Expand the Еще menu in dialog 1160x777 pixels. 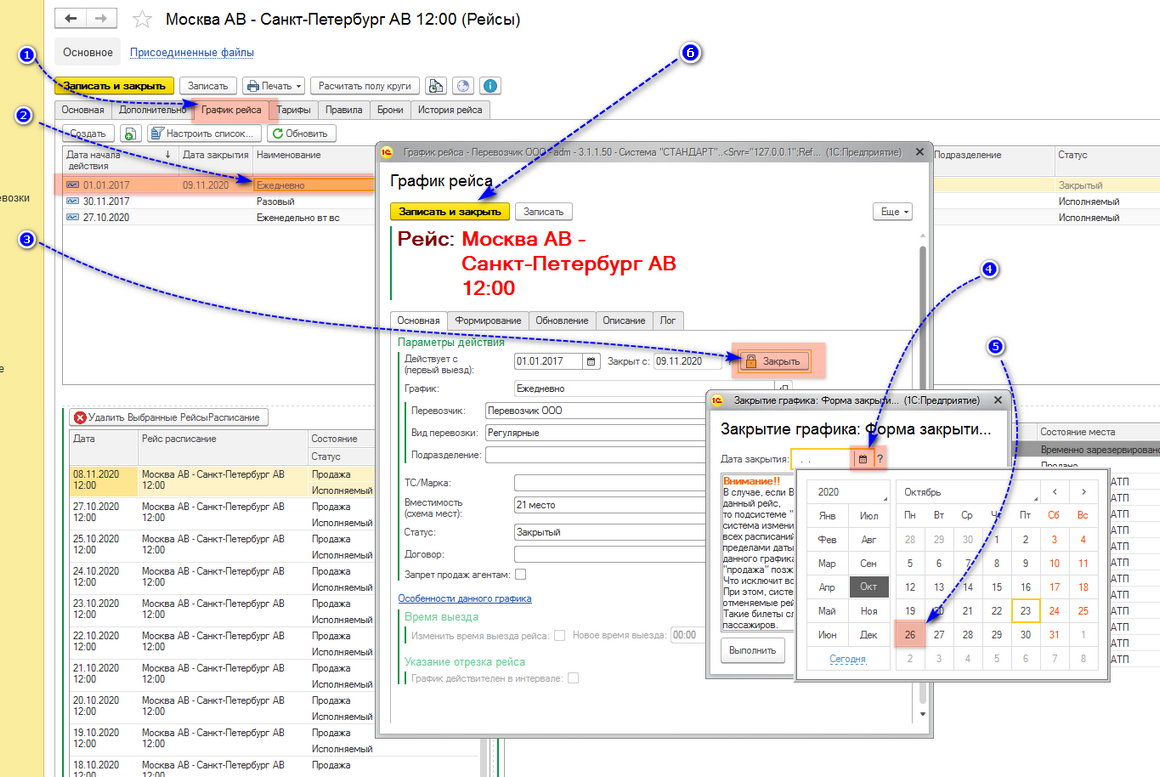tap(892, 212)
